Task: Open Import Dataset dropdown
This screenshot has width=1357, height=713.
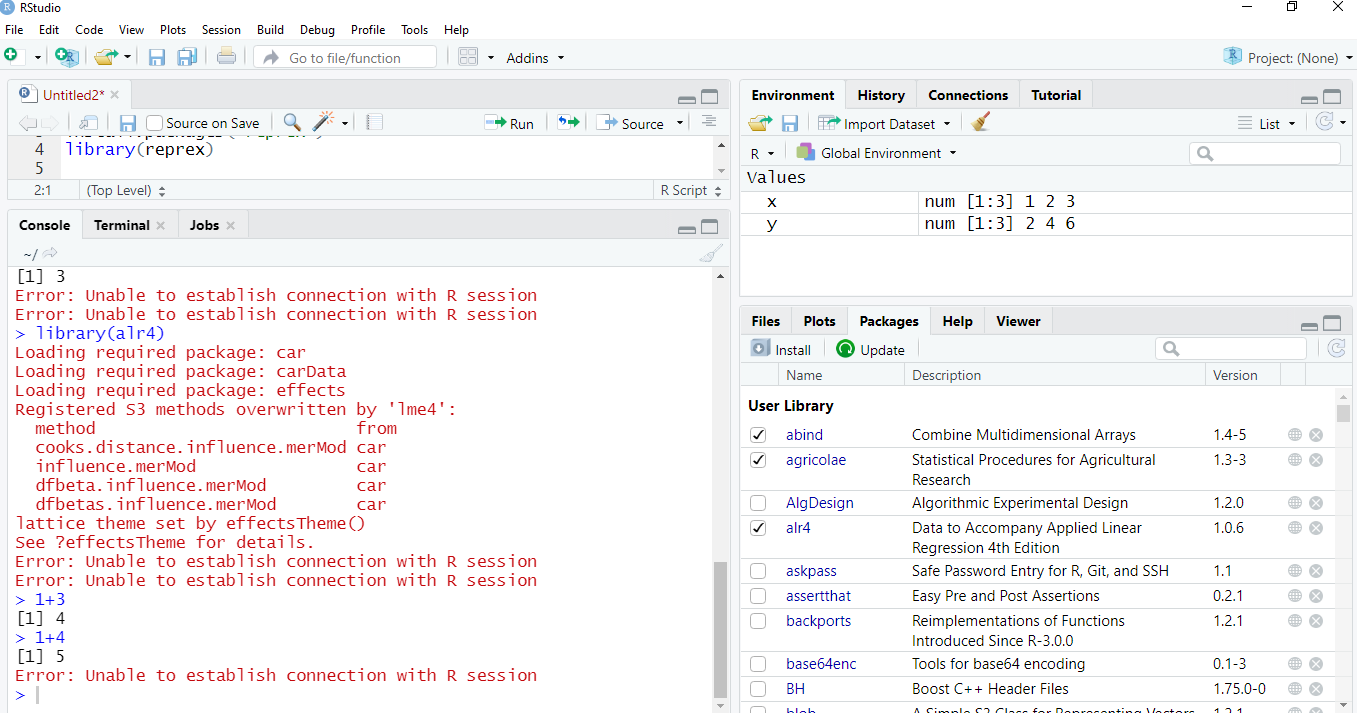Action: (883, 123)
